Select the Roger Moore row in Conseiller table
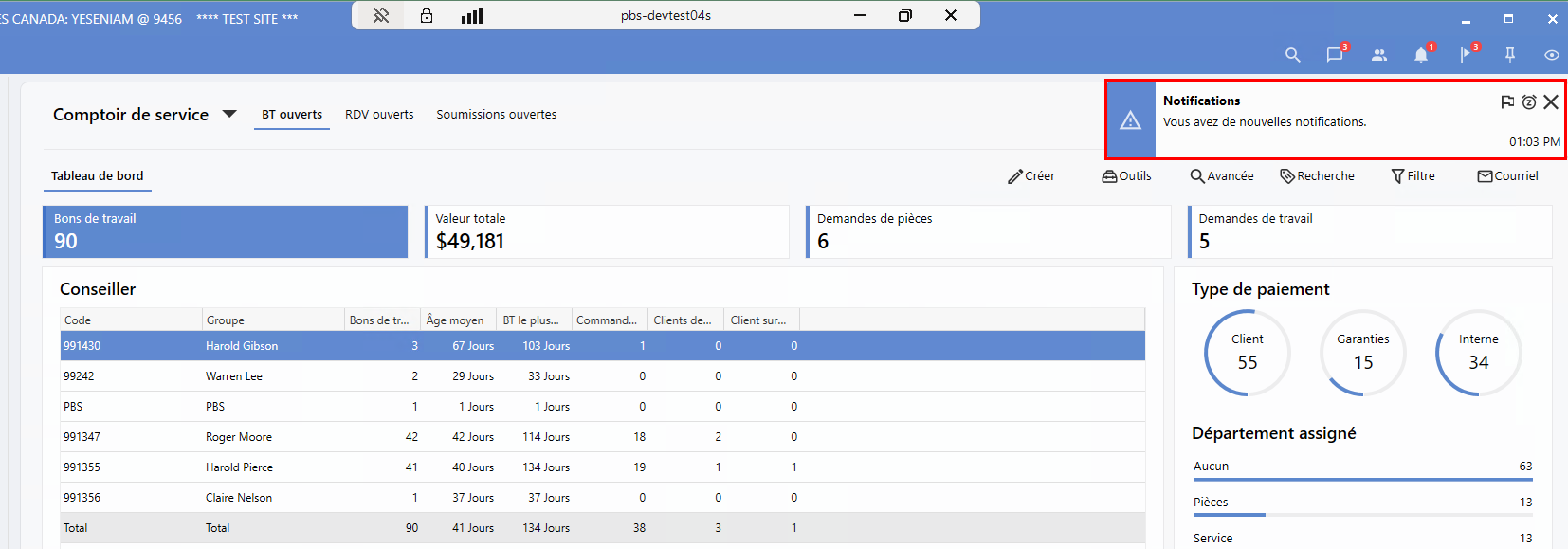This screenshot has height=549, width=1568. coord(239,437)
